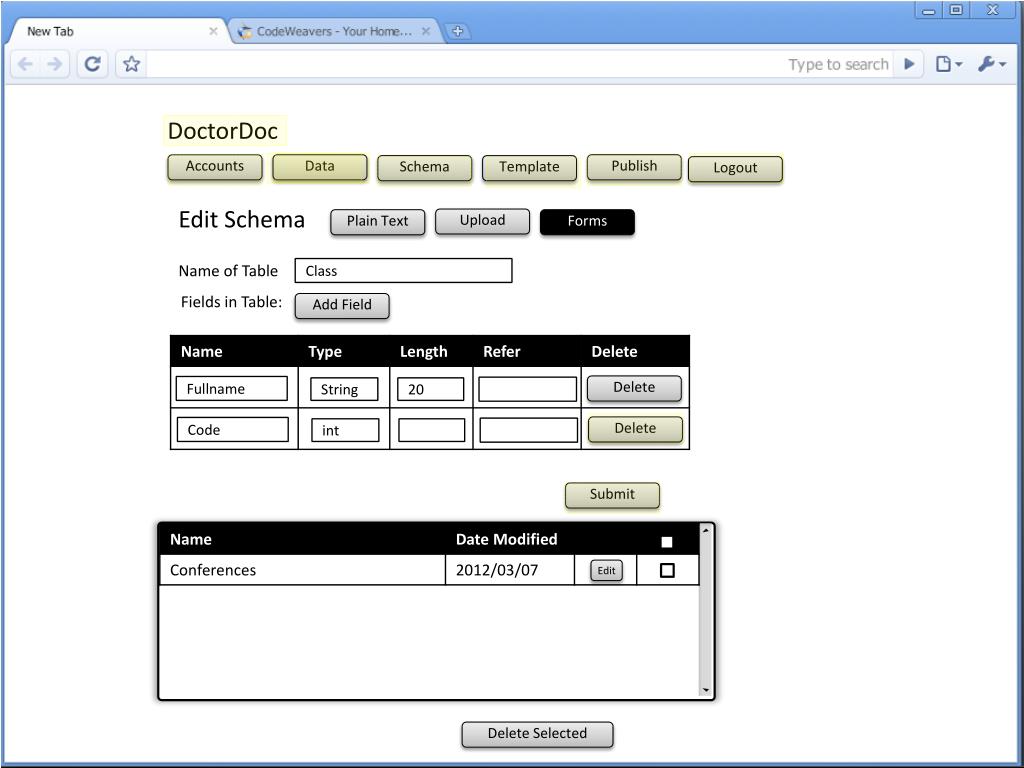Click the Delete Selected button
This screenshot has height=768, width=1024.
click(537, 734)
